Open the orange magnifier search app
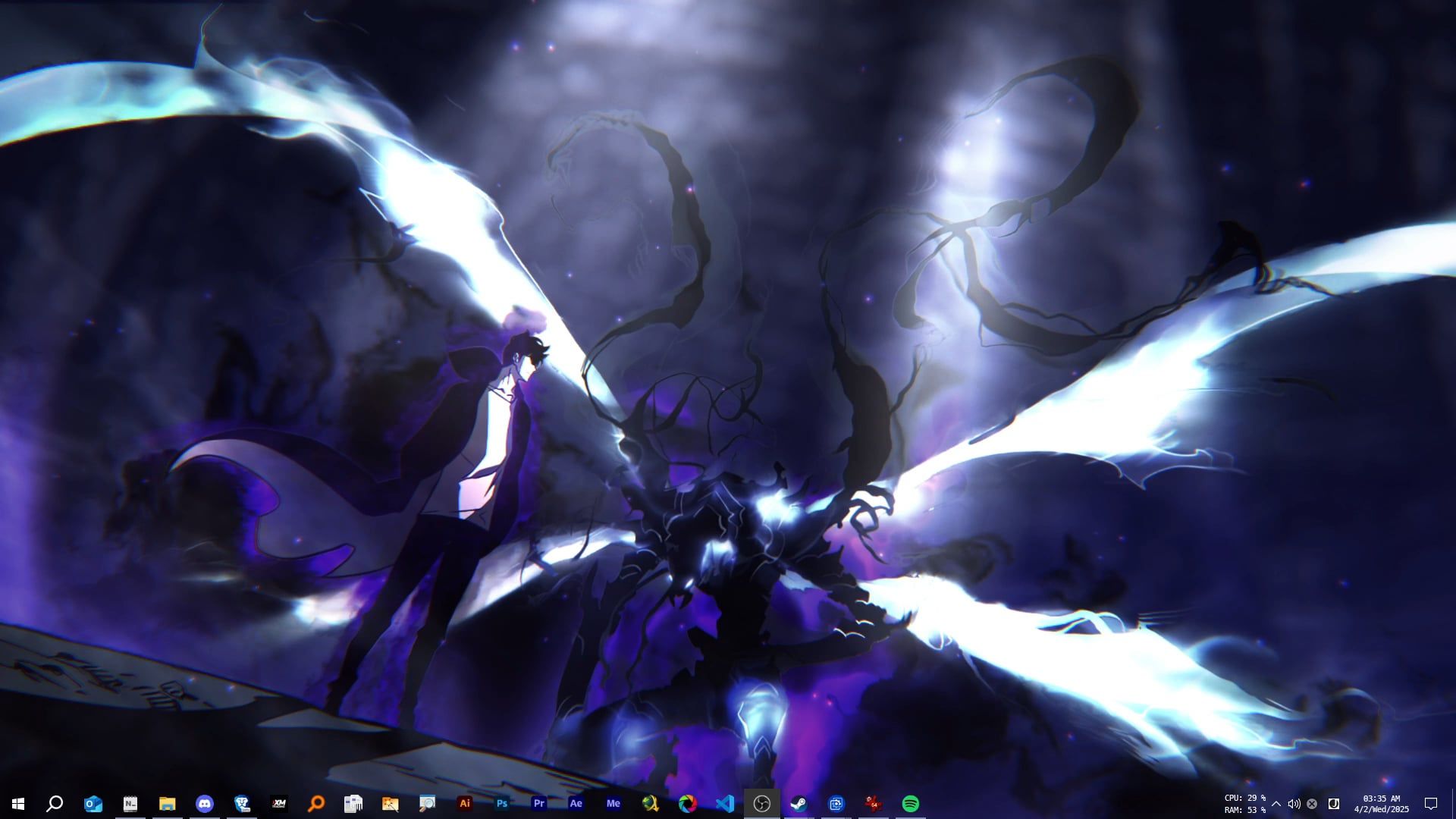Image resolution: width=1456 pixels, height=819 pixels. click(x=315, y=803)
